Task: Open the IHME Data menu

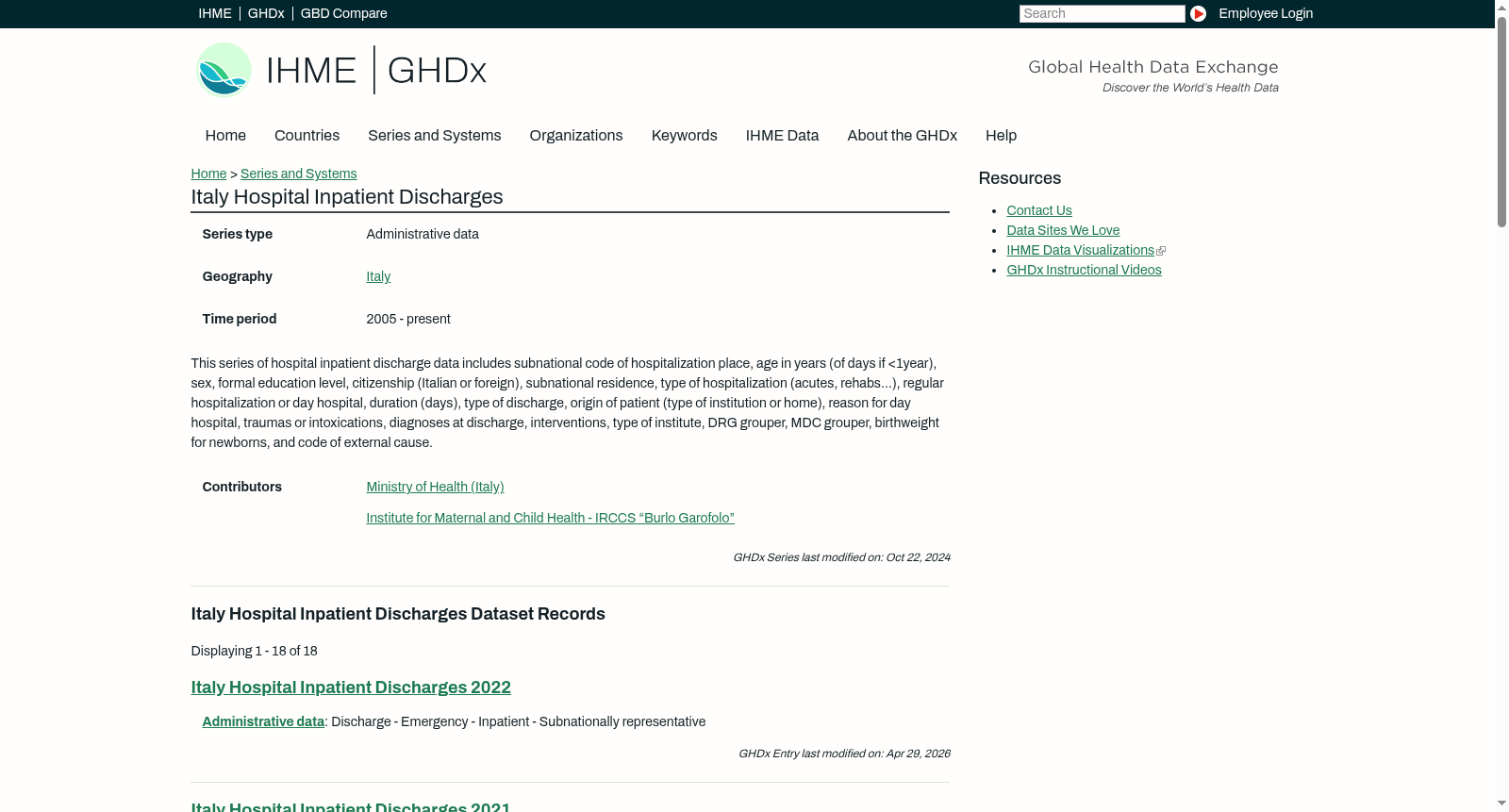Action: tap(782, 136)
